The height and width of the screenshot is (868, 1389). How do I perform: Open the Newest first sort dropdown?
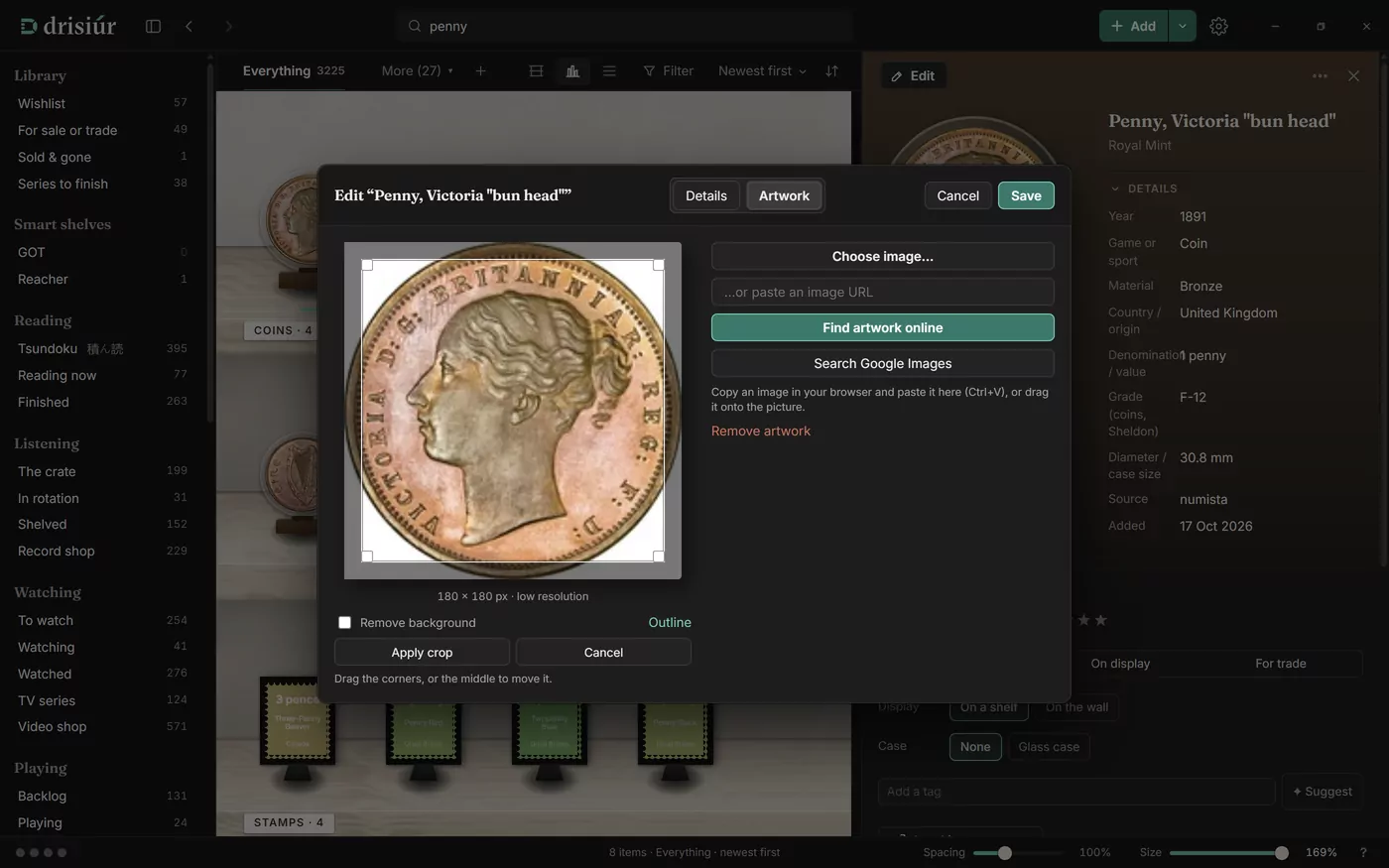[762, 70]
